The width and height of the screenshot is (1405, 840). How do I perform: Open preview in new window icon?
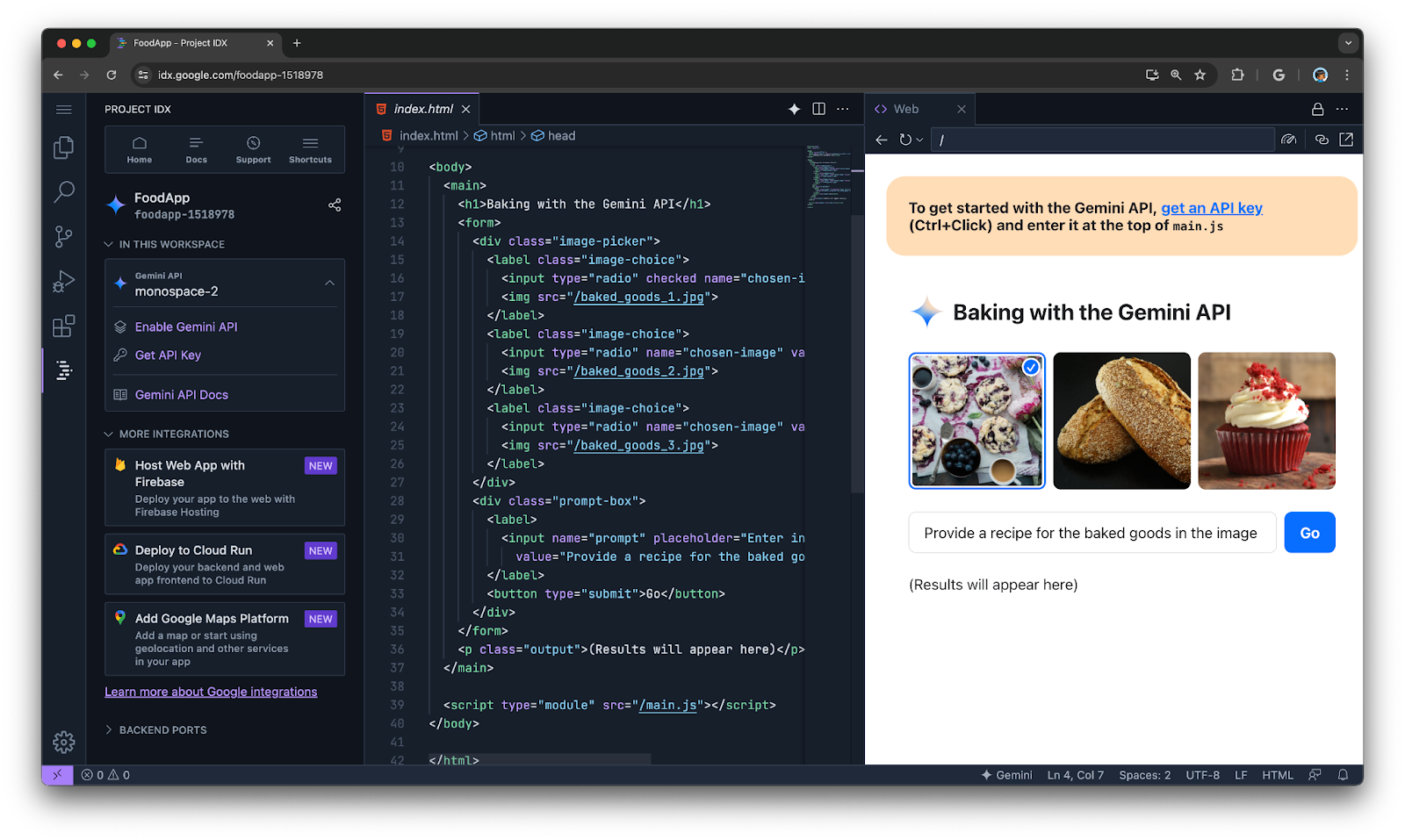1346,140
